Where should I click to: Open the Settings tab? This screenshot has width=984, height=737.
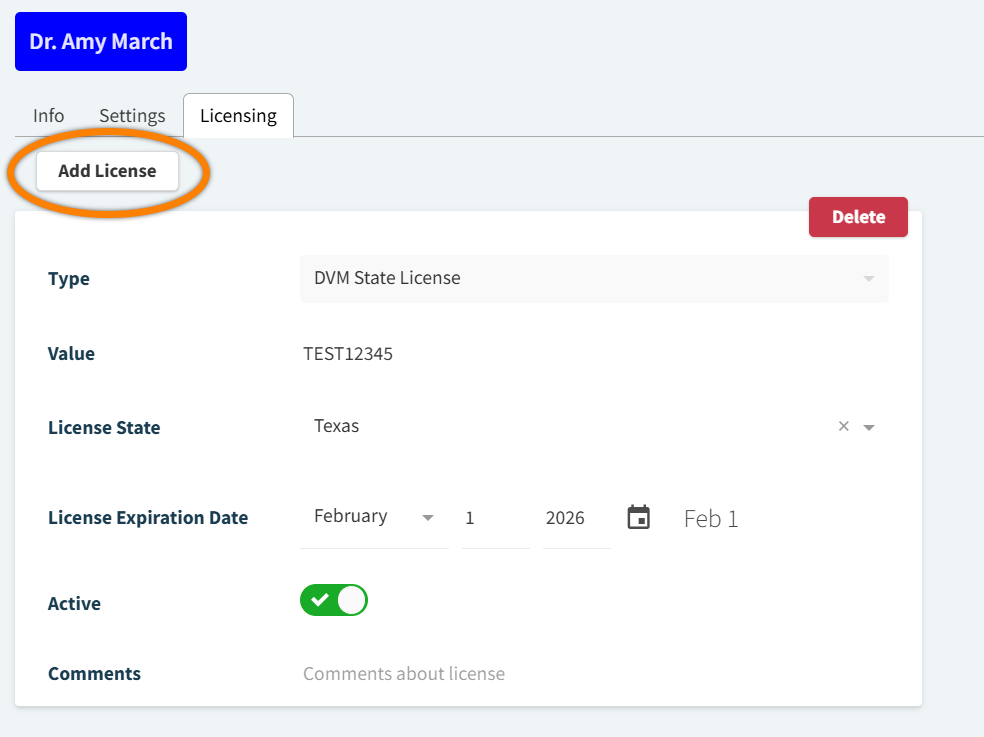coord(131,115)
